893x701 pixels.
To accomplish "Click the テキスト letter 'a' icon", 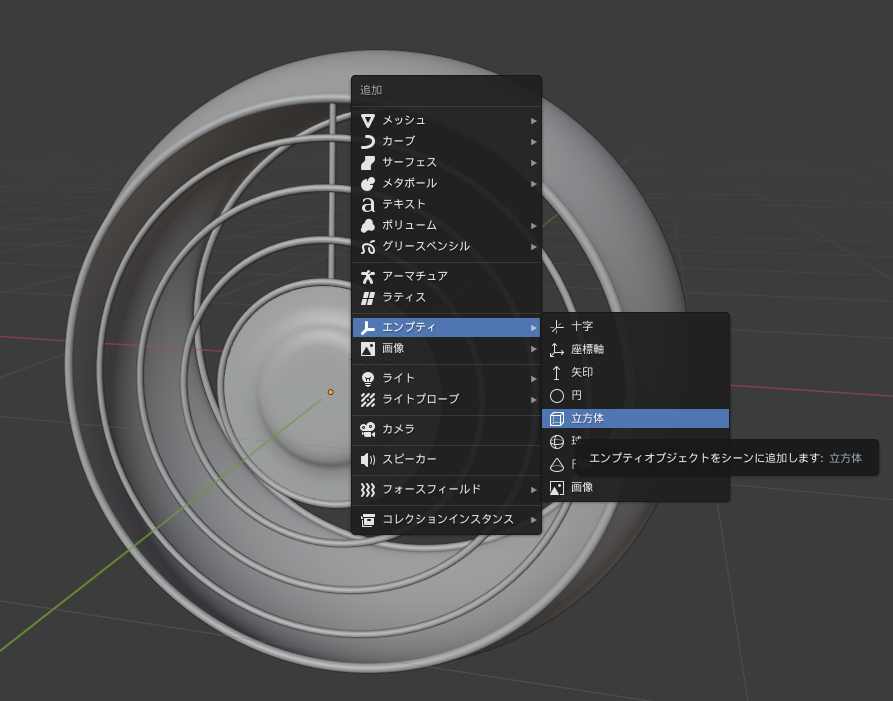I will point(368,204).
